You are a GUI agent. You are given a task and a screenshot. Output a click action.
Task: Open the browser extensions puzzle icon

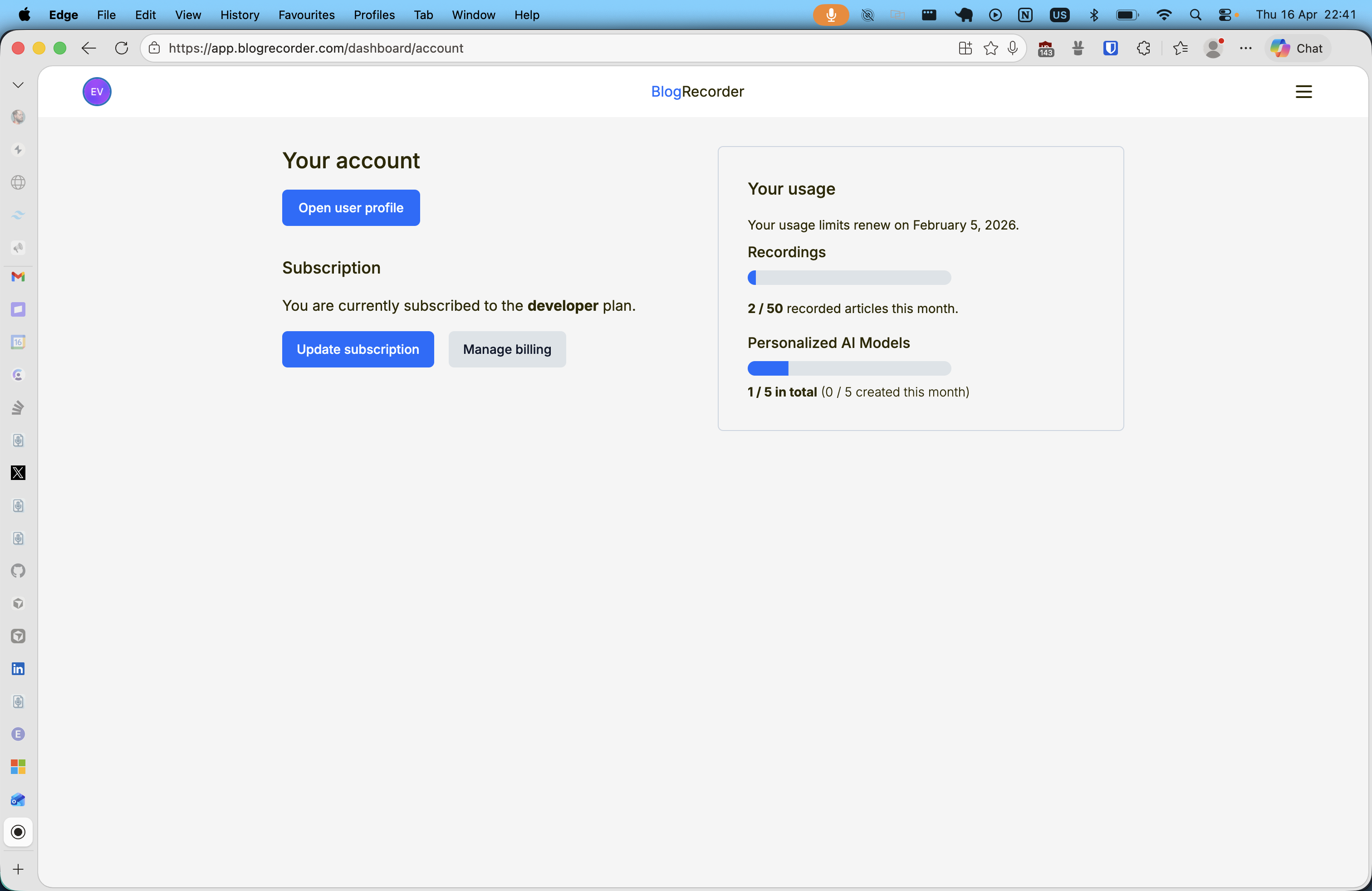pyautogui.click(x=1144, y=49)
